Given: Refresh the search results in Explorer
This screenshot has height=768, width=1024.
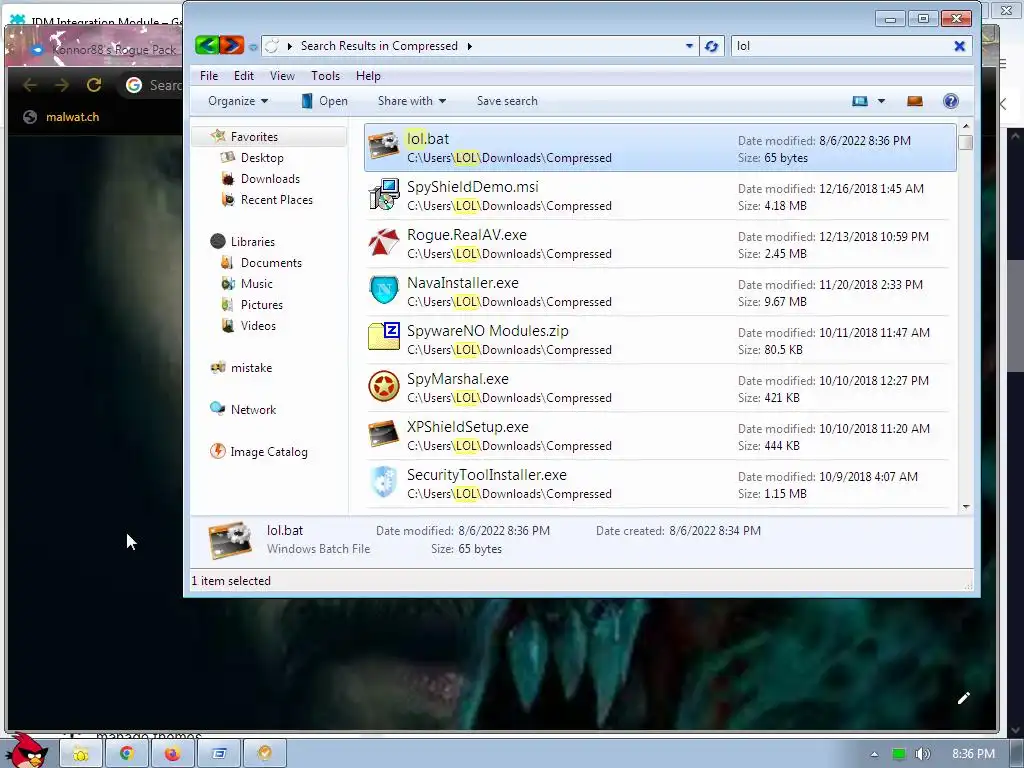Looking at the screenshot, I should point(711,46).
